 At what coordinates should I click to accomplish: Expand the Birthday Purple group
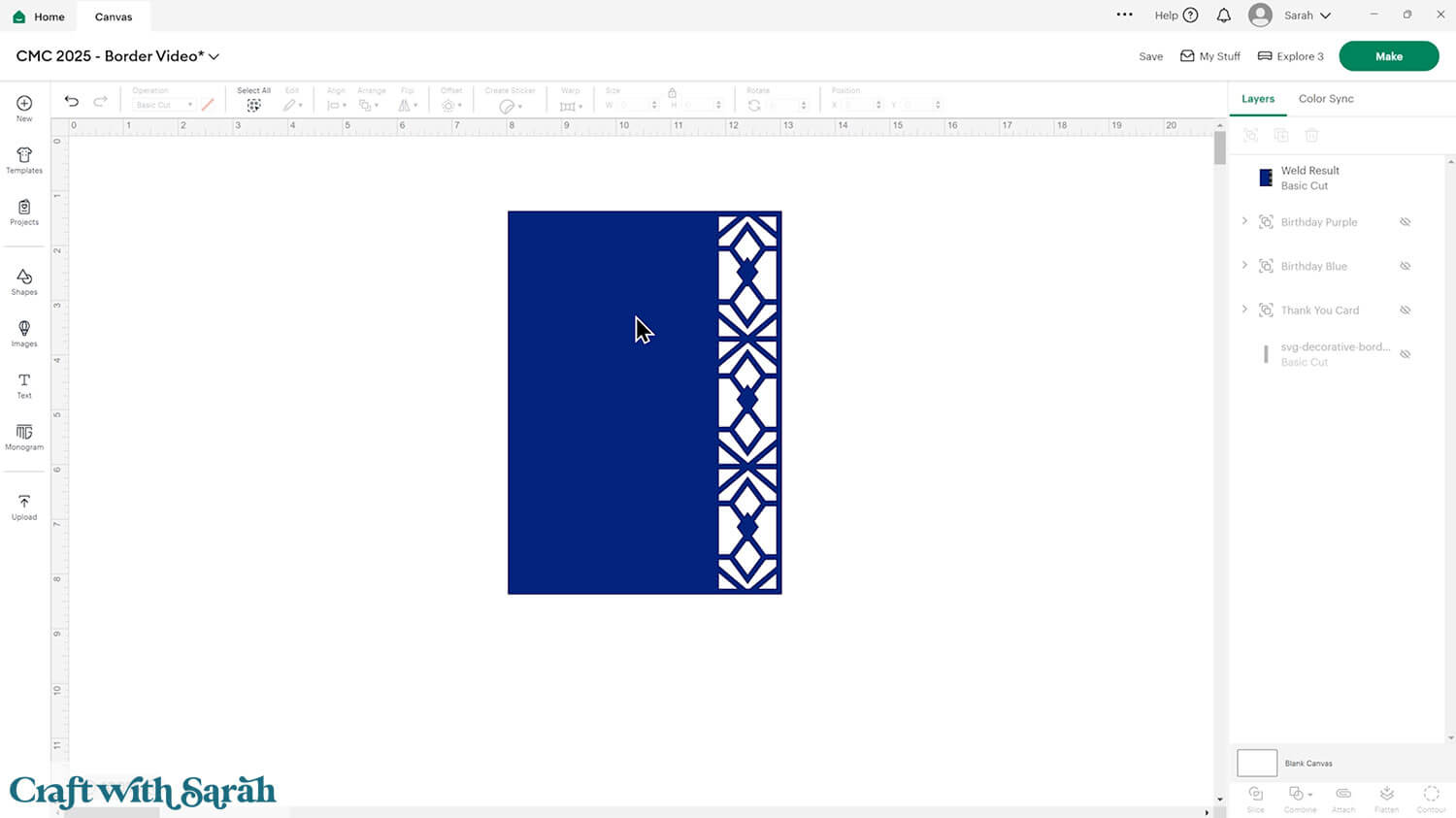(1244, 221)
